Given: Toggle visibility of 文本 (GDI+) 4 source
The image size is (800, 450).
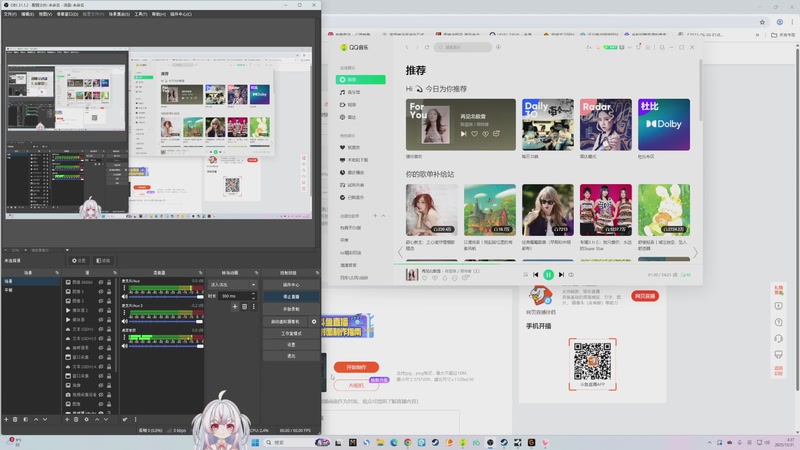Looking at the screenshot, I should [101, 367].
